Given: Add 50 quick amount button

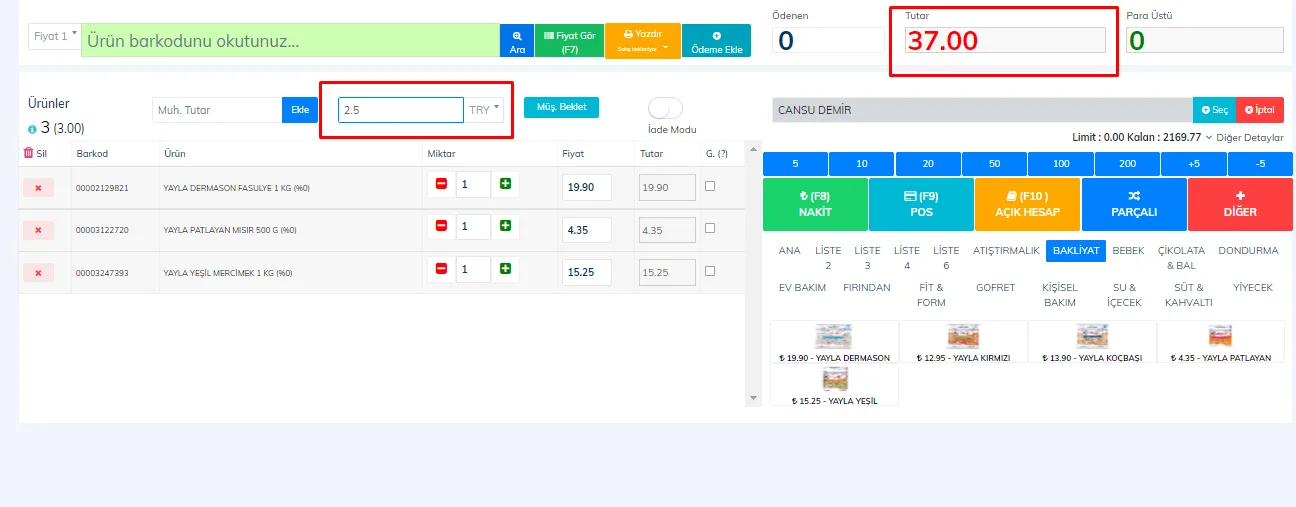Looking at the screenshot, I should point(994,164).
